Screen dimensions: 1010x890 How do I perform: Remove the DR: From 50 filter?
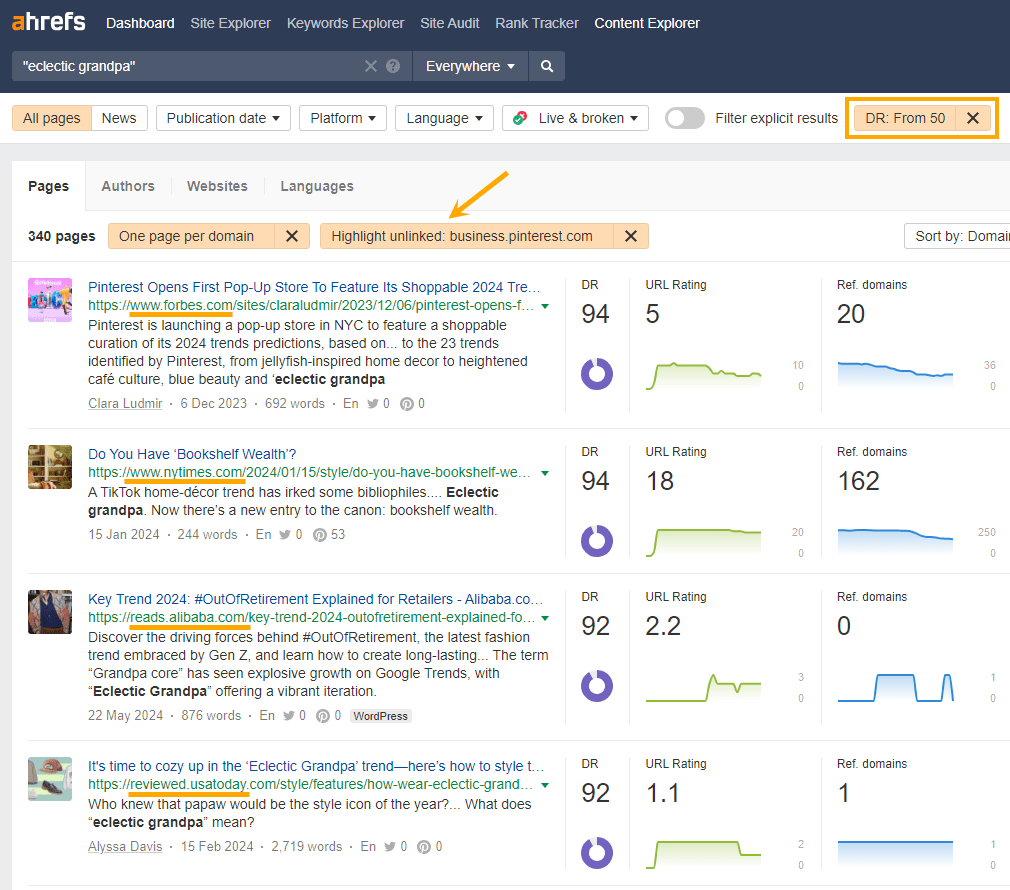pos(973,118)
